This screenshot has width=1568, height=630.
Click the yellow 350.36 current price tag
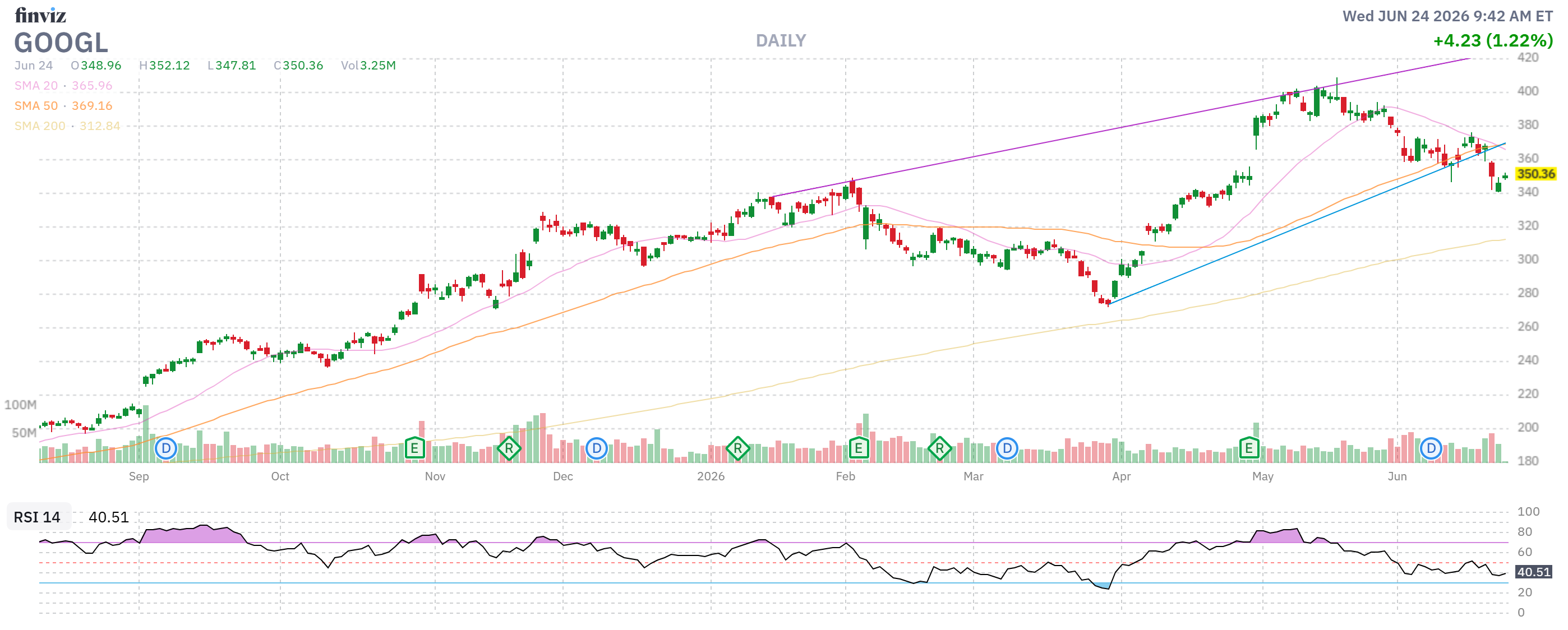(x=1535, y=174)
